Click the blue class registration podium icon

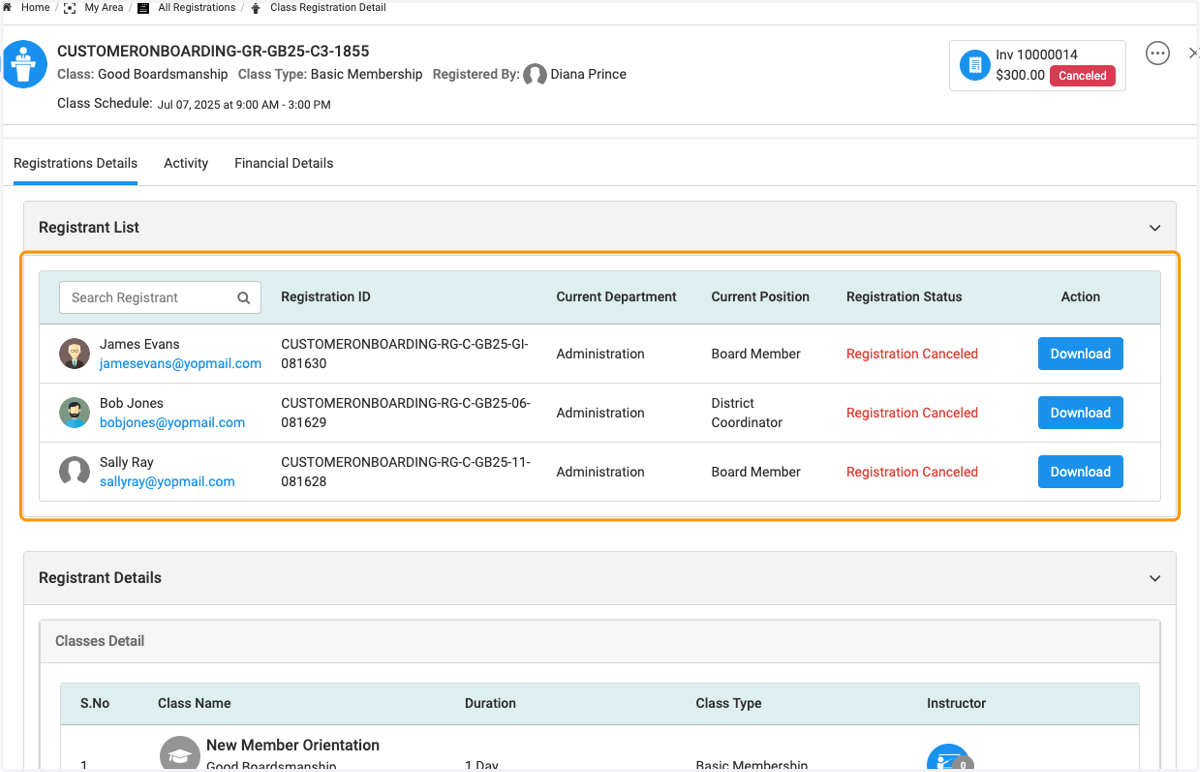tap(24, 64)
